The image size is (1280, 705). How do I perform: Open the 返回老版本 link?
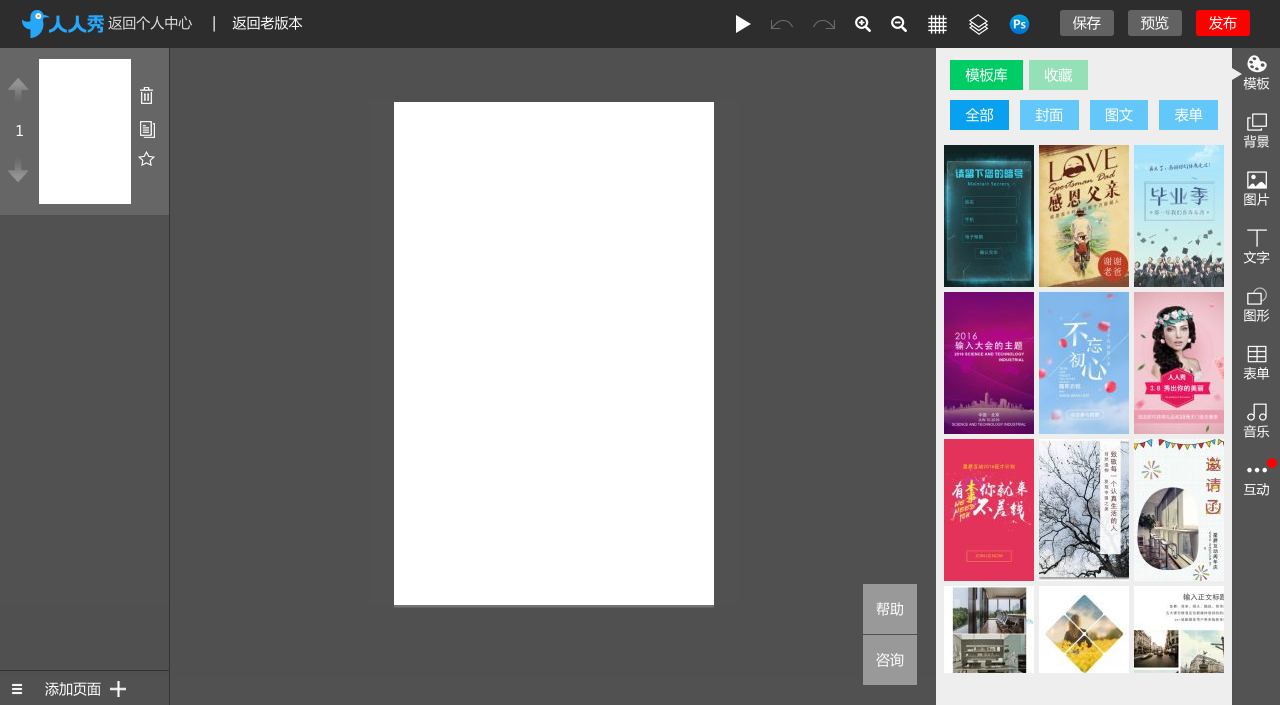[267, 23]
